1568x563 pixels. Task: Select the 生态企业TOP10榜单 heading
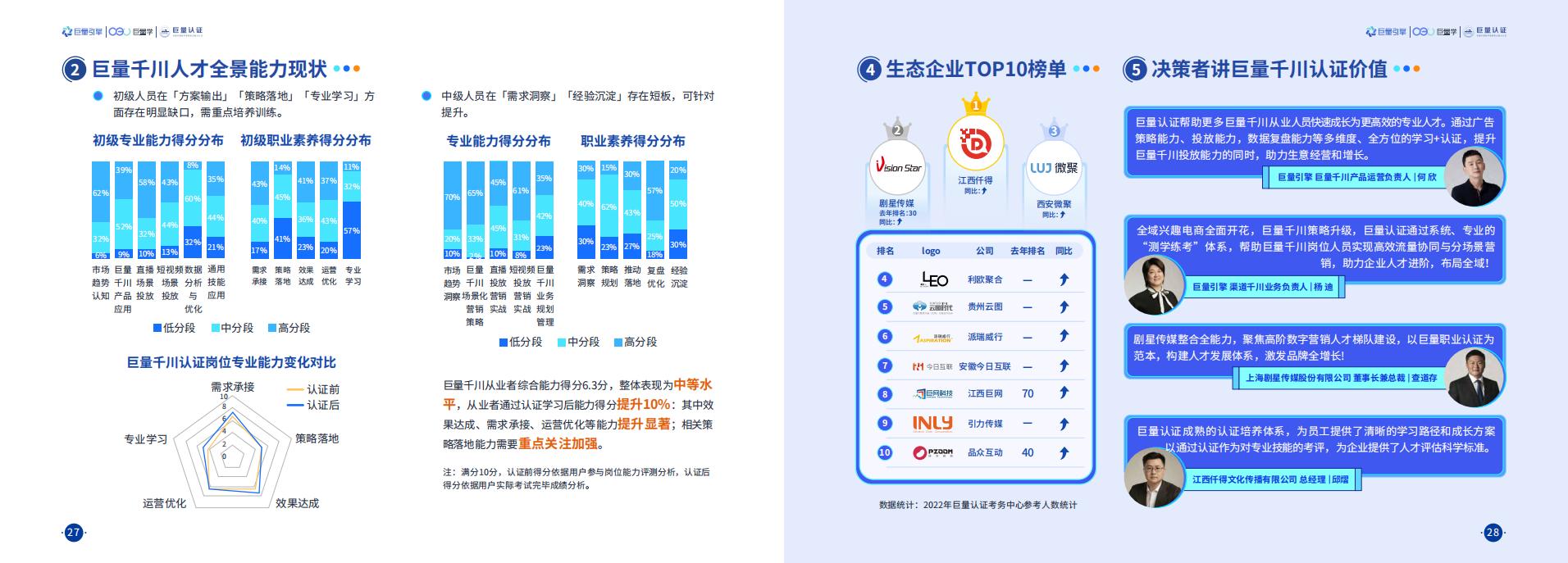tap(976, 70)
